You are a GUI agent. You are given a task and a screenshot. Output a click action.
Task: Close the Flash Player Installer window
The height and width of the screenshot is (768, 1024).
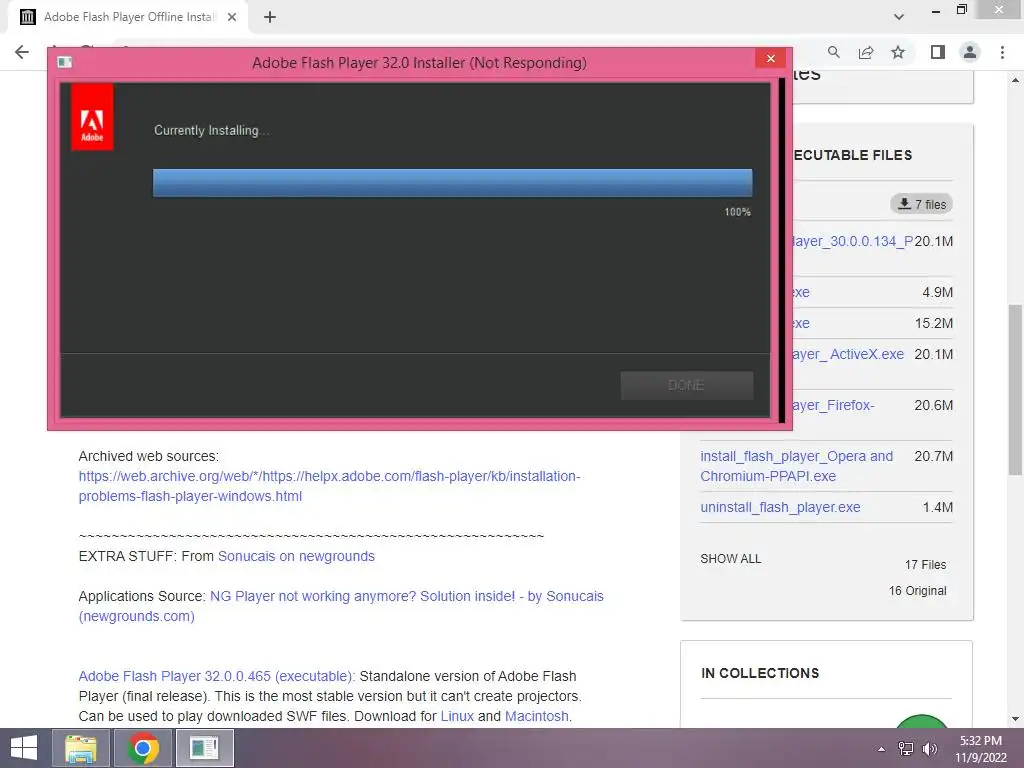771,59
